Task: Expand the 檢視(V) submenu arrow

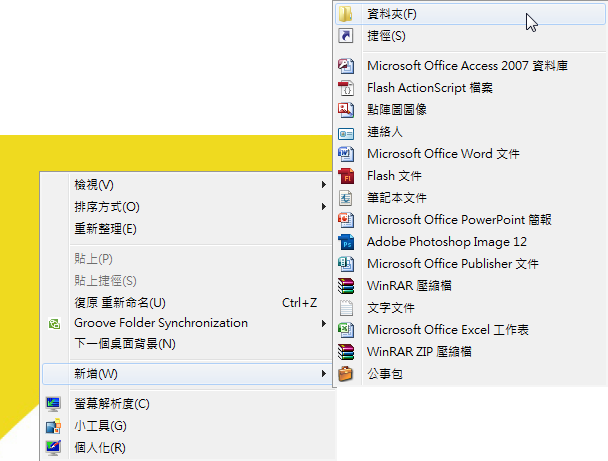Action: [323, 185]
